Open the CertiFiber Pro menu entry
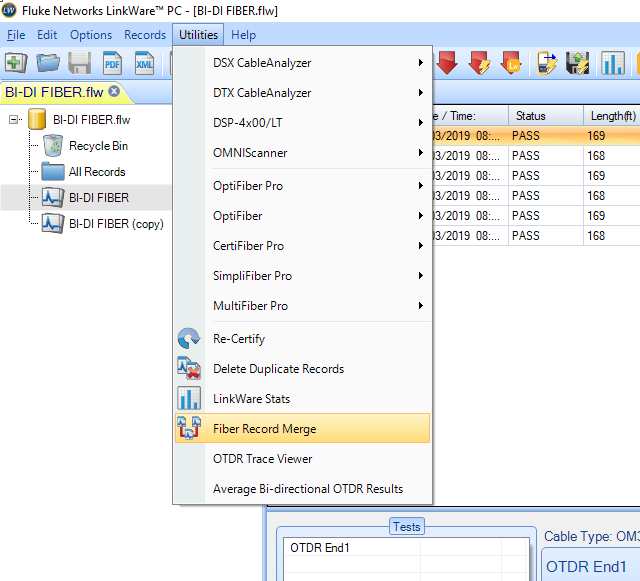 click(302, 246)
